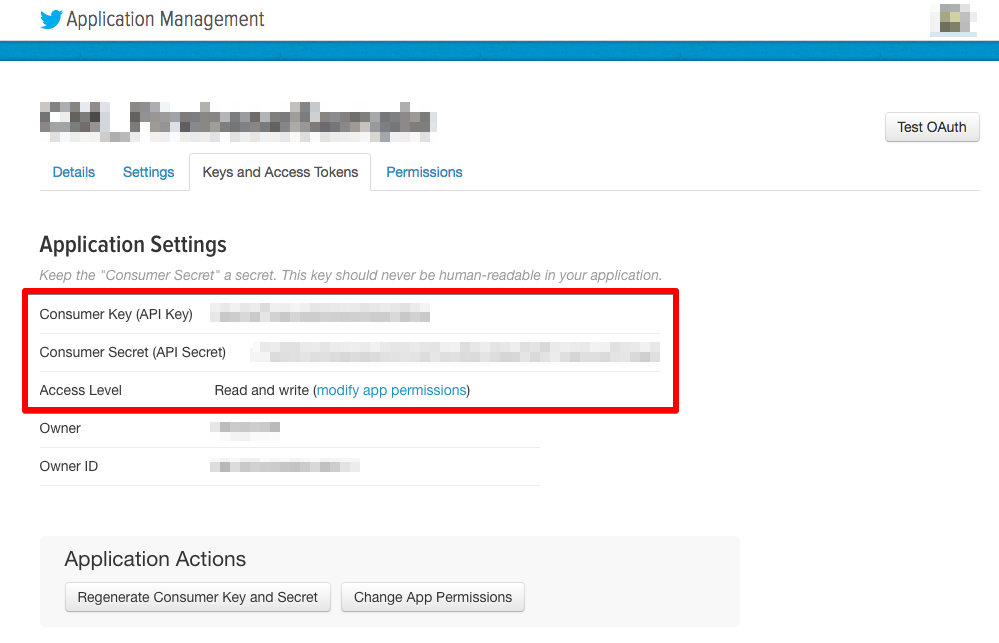Viewport: 999px width, 643px height.
Task: Open the user avatar in the header
Action: pos(953,20)
